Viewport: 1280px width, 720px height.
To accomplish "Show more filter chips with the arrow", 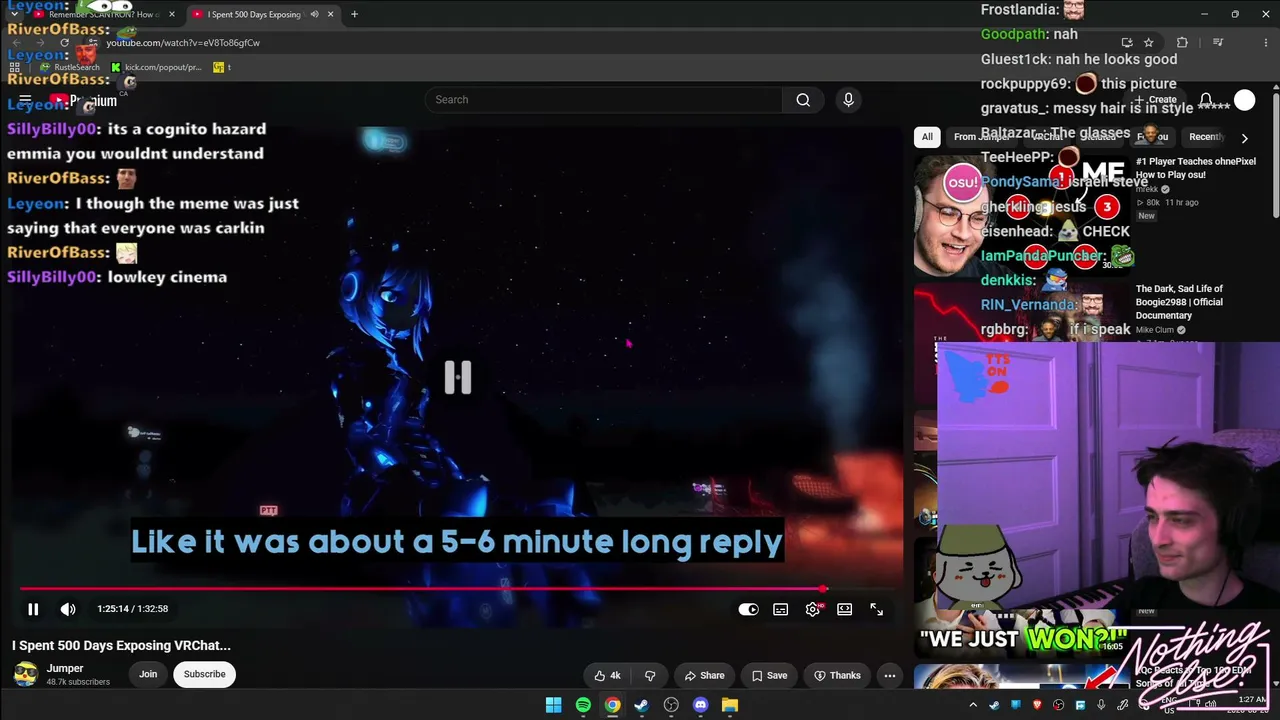I will (1244, 138).
